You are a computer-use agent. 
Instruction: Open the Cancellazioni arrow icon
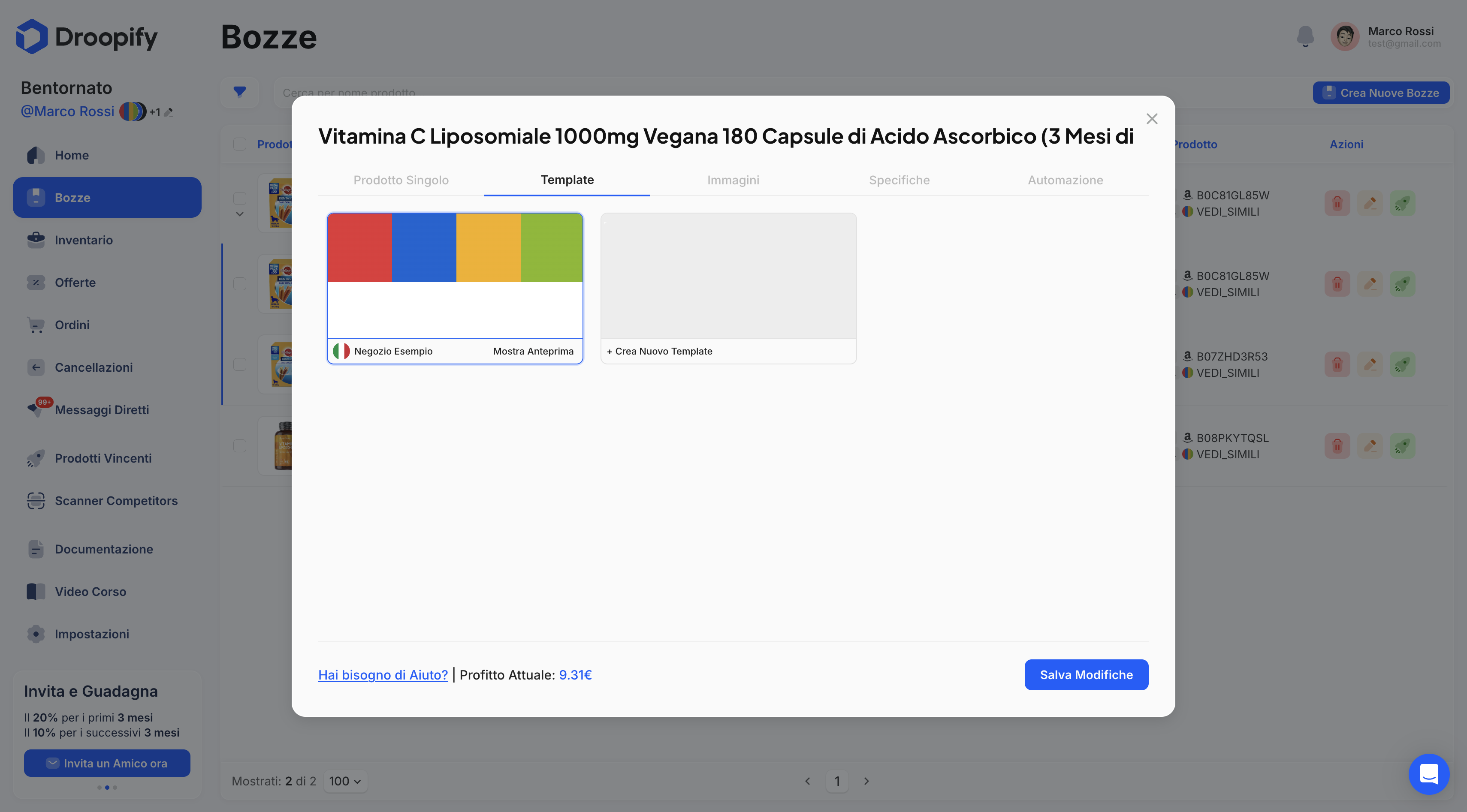36,367
